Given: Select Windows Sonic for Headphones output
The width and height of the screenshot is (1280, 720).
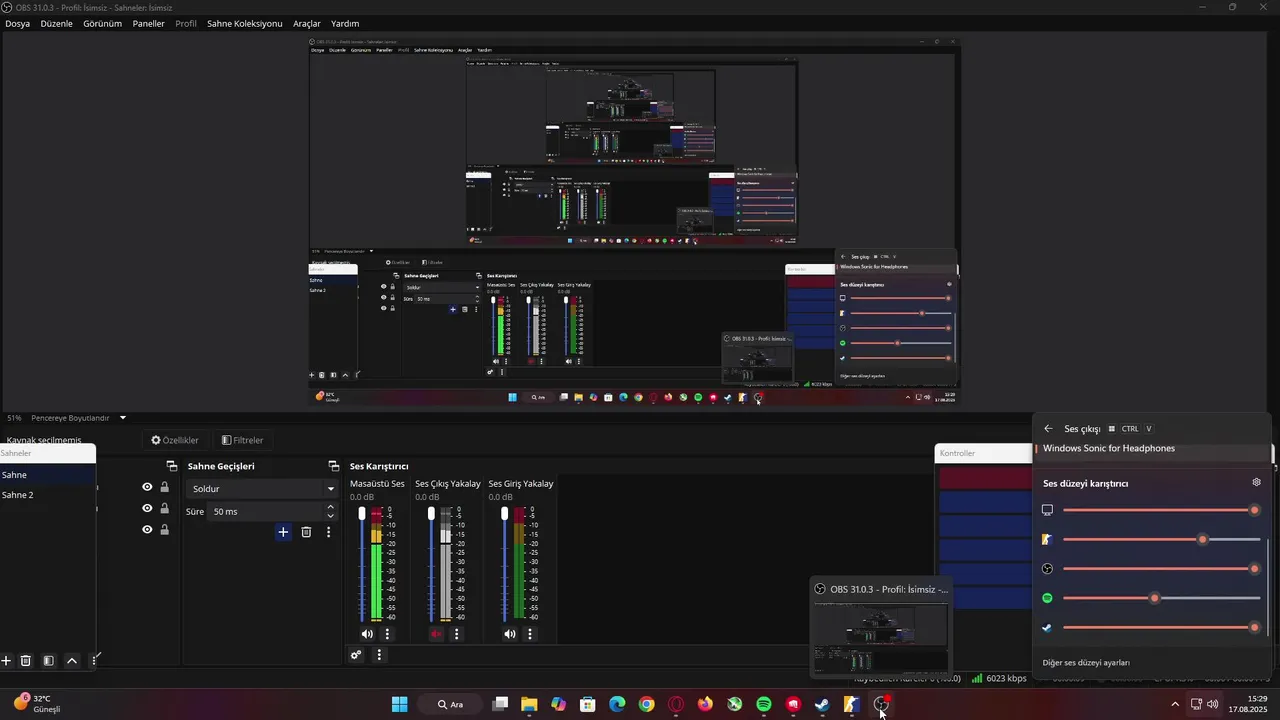Looking at the screenshot, I should tap(1152, 449).
